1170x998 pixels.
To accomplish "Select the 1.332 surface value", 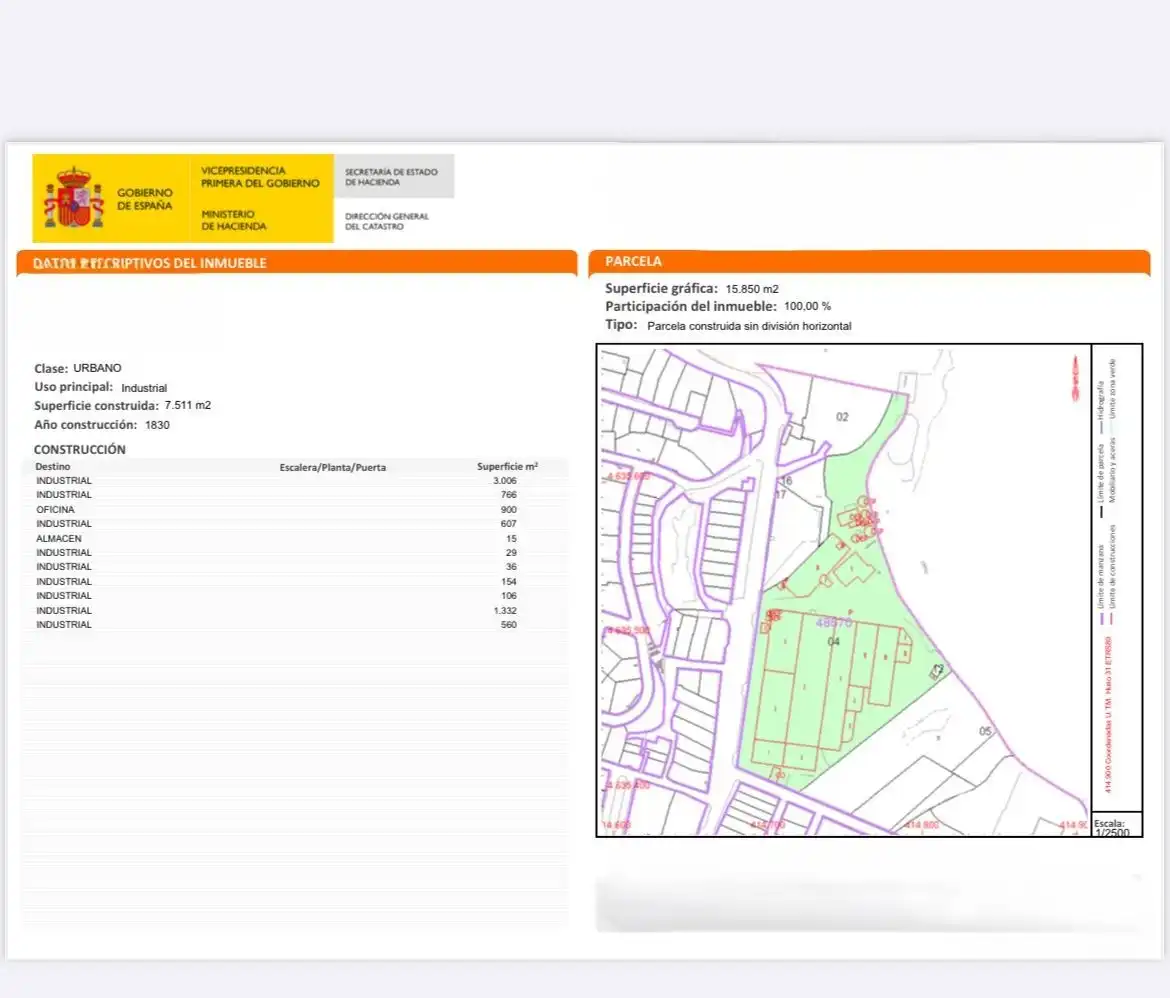I will click(505, 611).
